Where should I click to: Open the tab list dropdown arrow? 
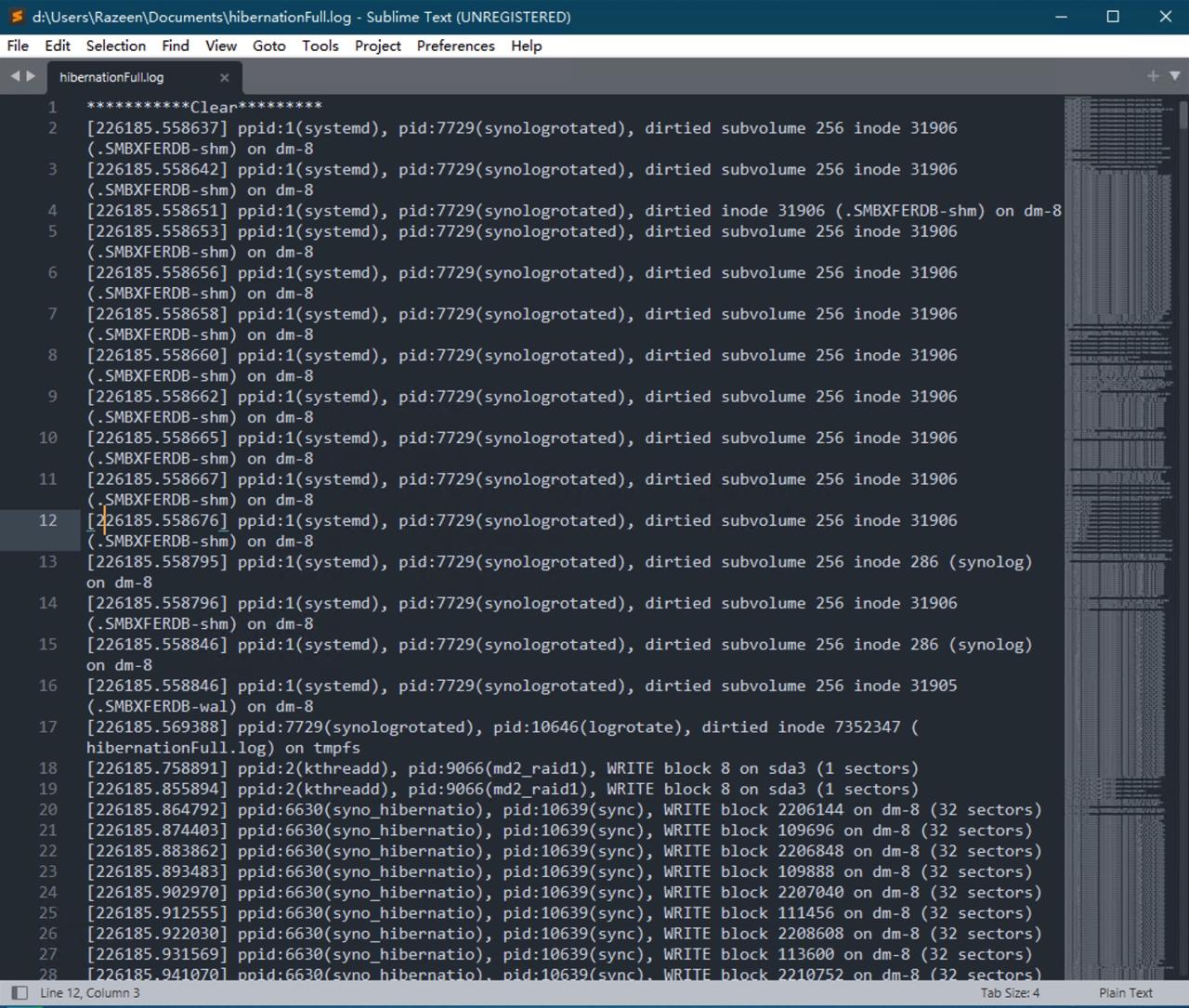click(x=1174, y=76)
